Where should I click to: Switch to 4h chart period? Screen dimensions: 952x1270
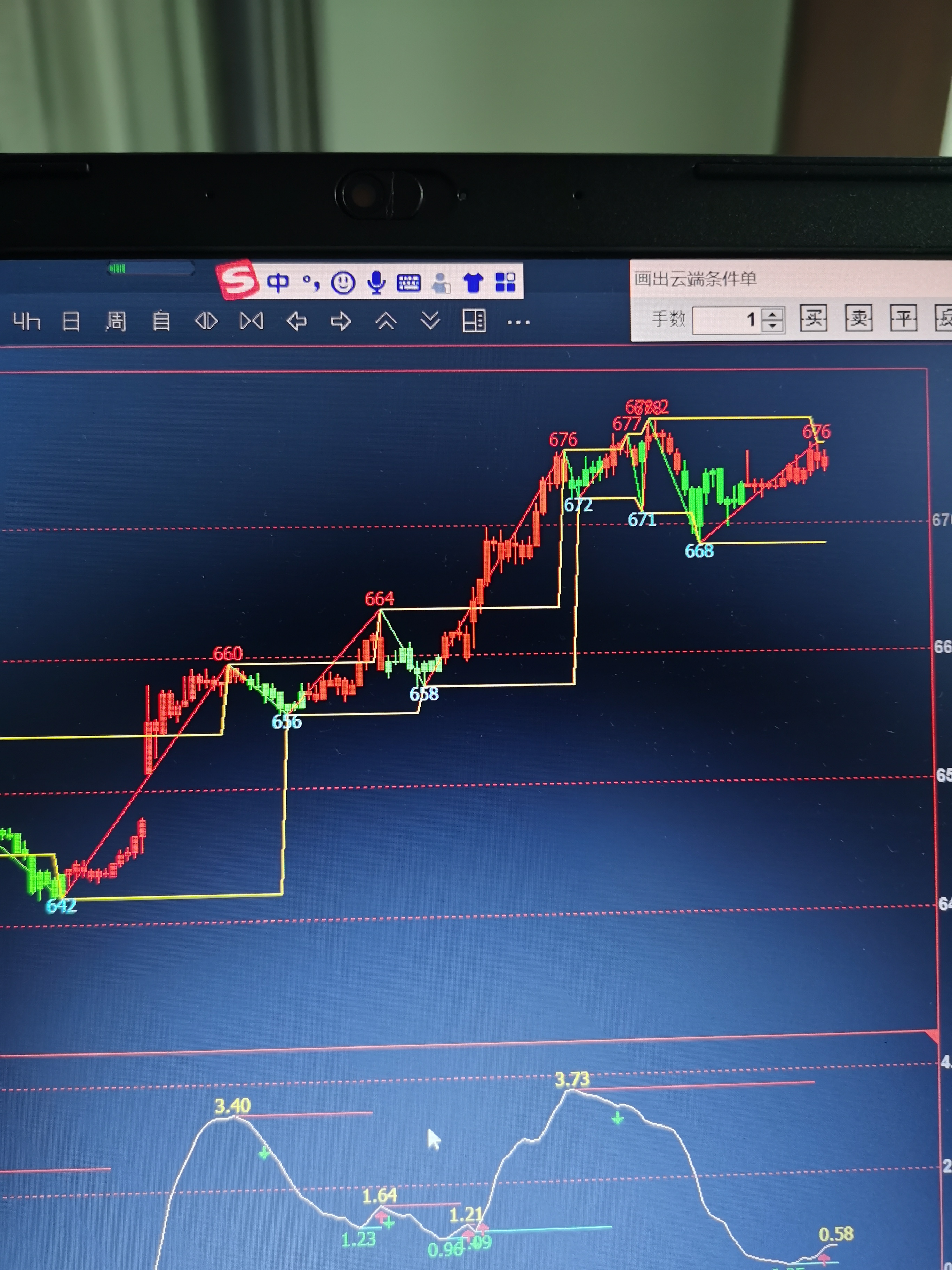point(26,322)
